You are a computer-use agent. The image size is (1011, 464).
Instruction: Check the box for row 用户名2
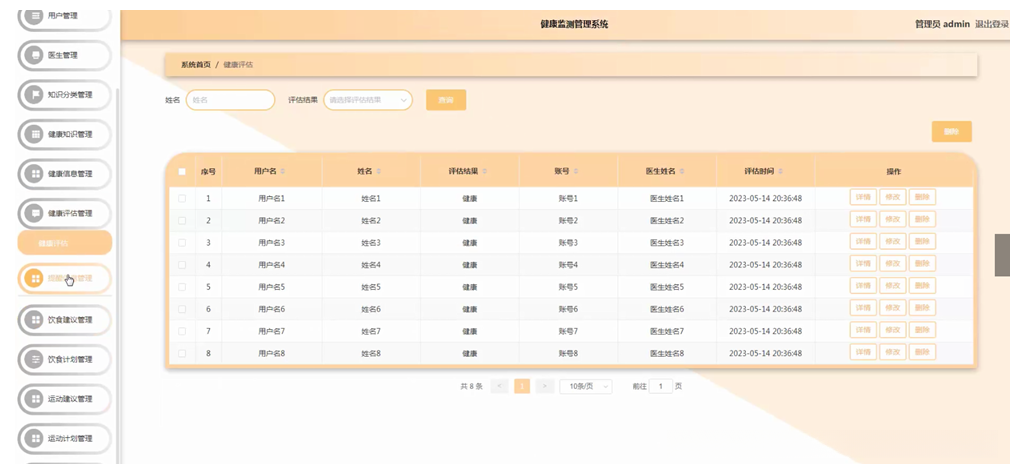click(x=182, y=220)
